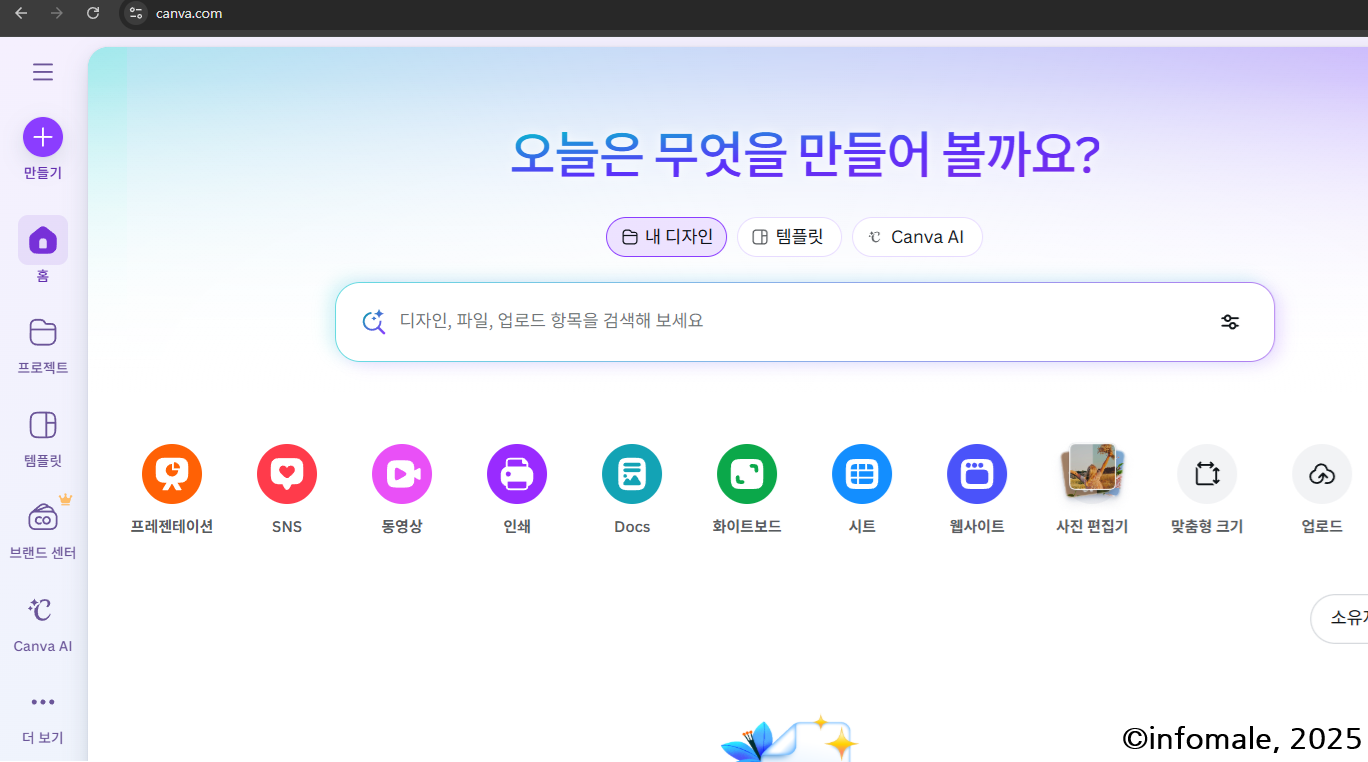
Task: Click the site info icon in address bar
Action: coord(136,13)
